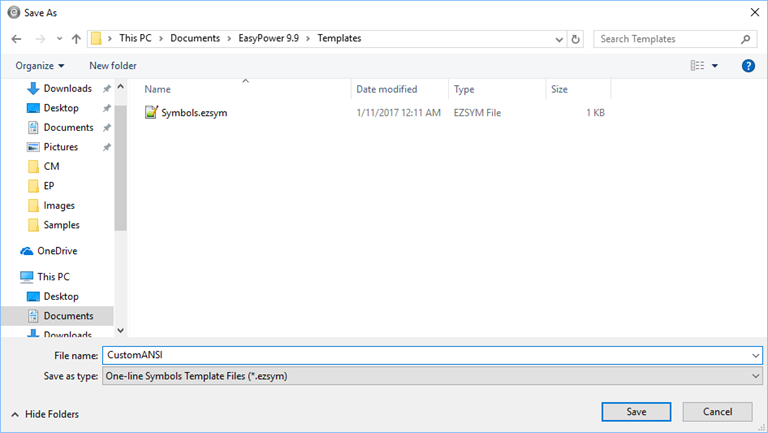768x433 pixels.
Task: Click the Save button
Action: click(x=636, y=412)
